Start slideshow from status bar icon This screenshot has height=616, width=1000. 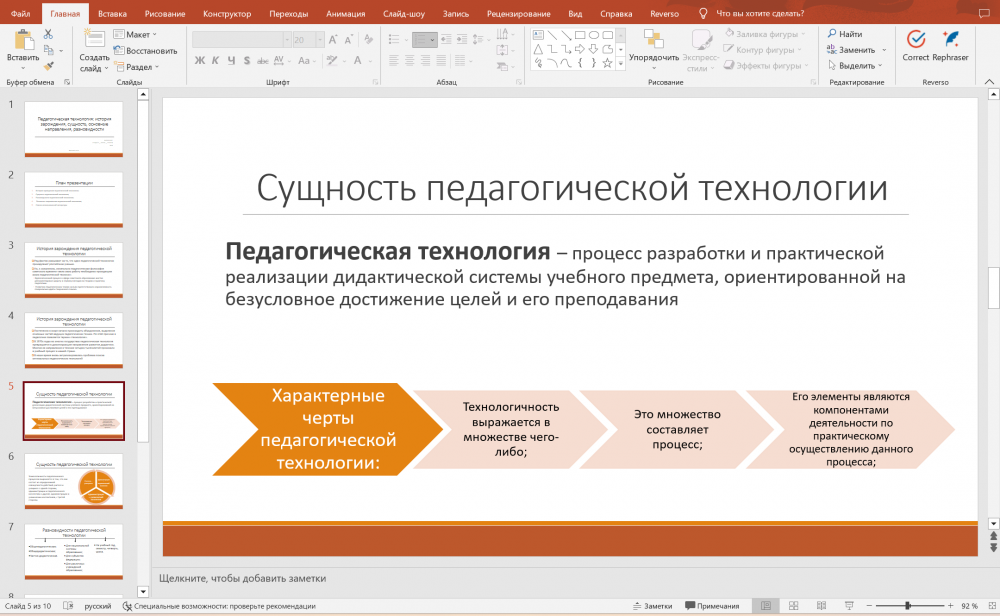tap(848, 606)
